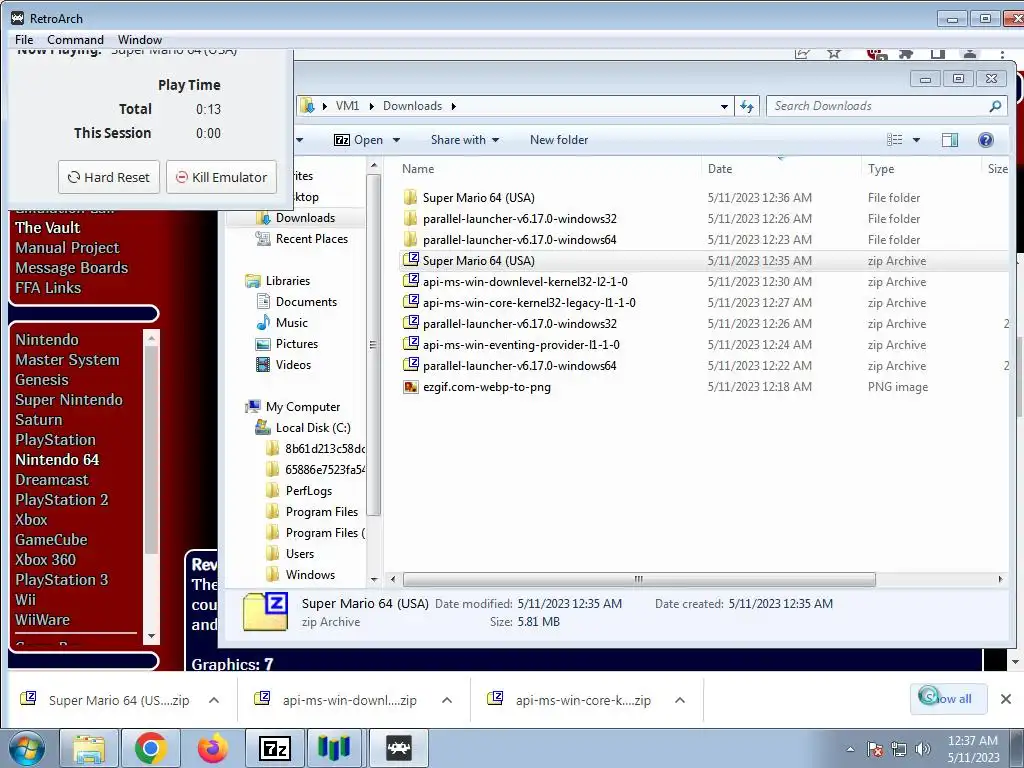This screenshot has height=768, width=1024.
Task: Click the Hard Reset button
Action: (109, 177)
